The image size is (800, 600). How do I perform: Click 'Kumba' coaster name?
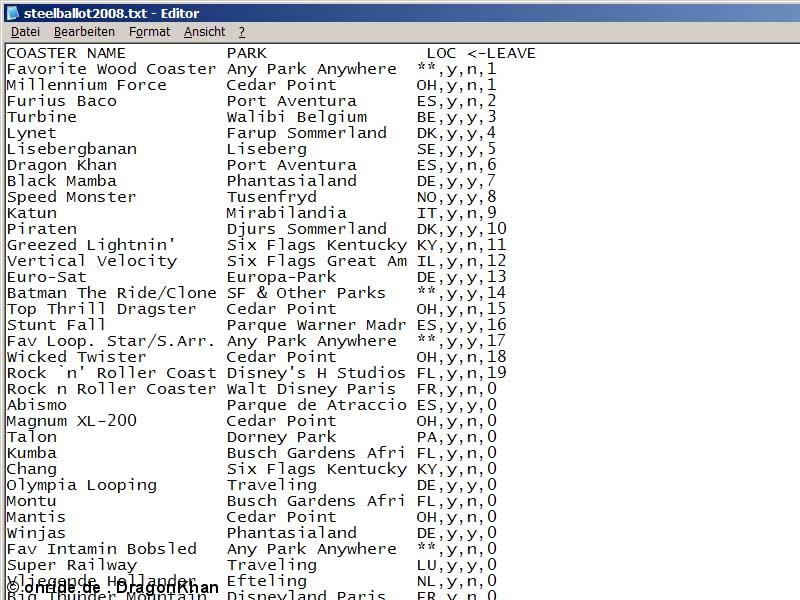pyautogui.click(x=32, y=453)
